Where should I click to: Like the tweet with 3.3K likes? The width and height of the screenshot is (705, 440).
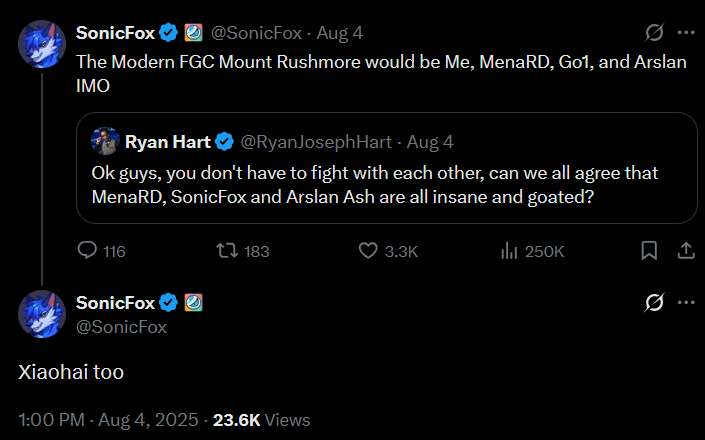(x=368, y=251)
